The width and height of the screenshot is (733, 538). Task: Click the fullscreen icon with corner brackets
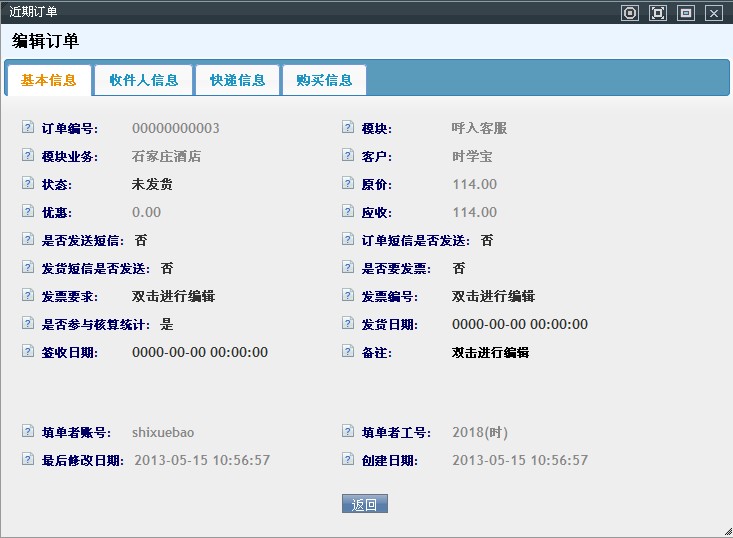pyautogui.click(x=657, y=13)
